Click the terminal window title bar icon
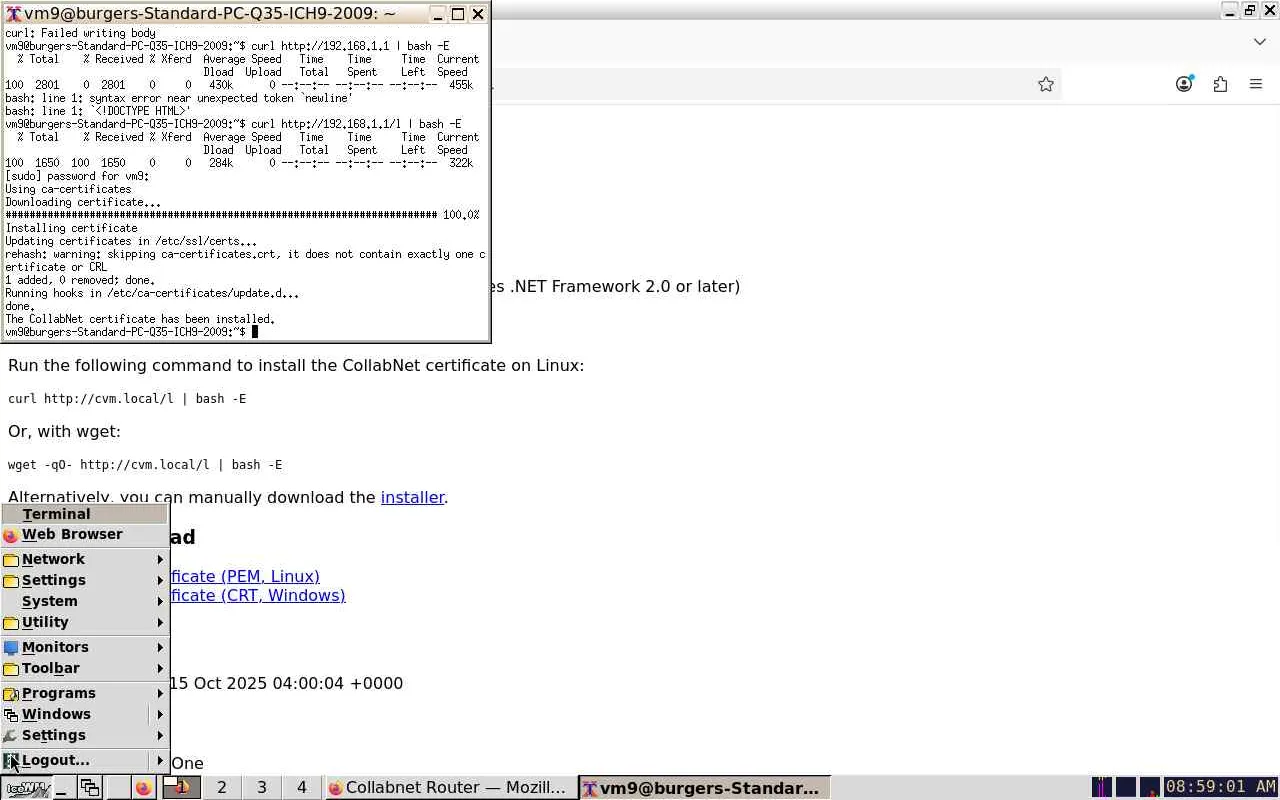 (x=14, y=14)
